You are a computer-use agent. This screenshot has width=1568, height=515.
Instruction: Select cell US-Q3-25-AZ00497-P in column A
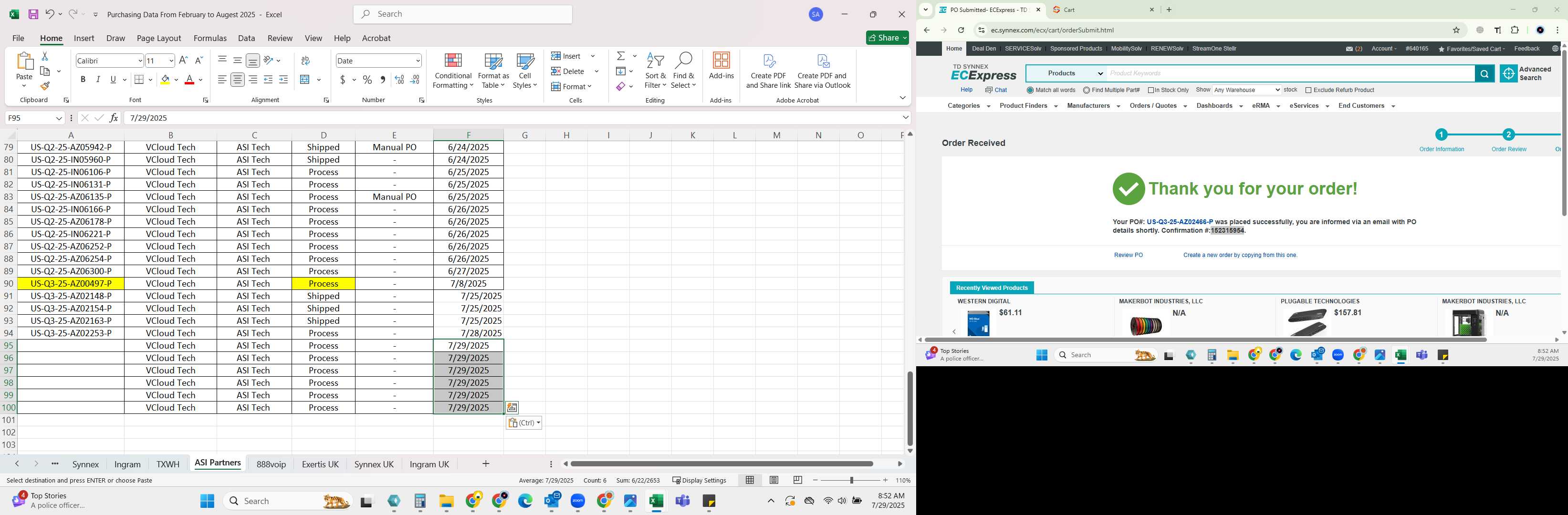point(71,284)
